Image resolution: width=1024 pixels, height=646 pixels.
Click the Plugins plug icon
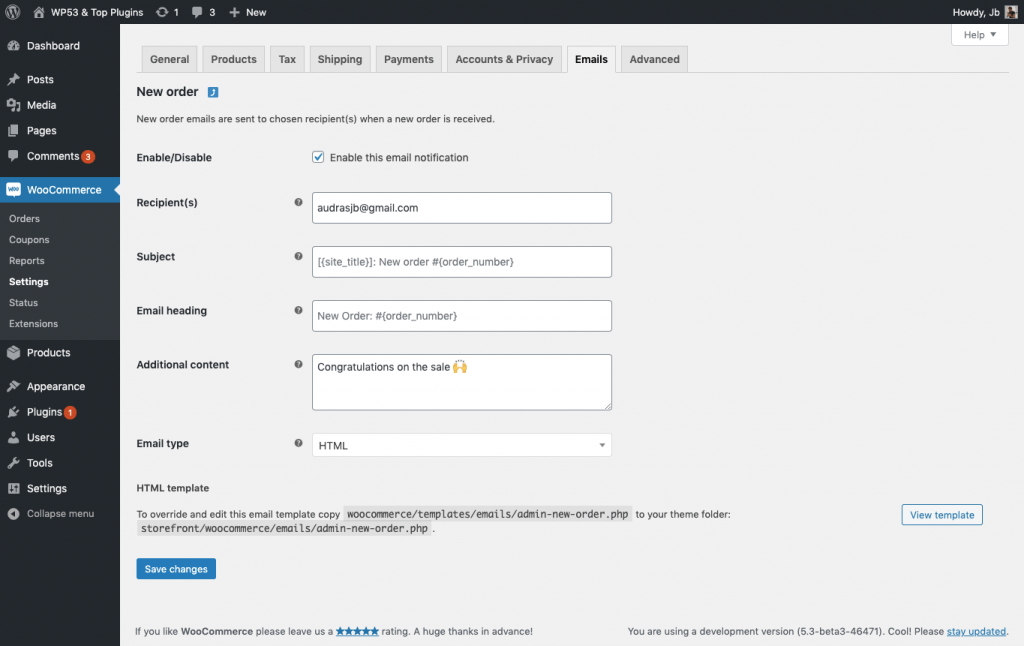[x=13, y=412]
